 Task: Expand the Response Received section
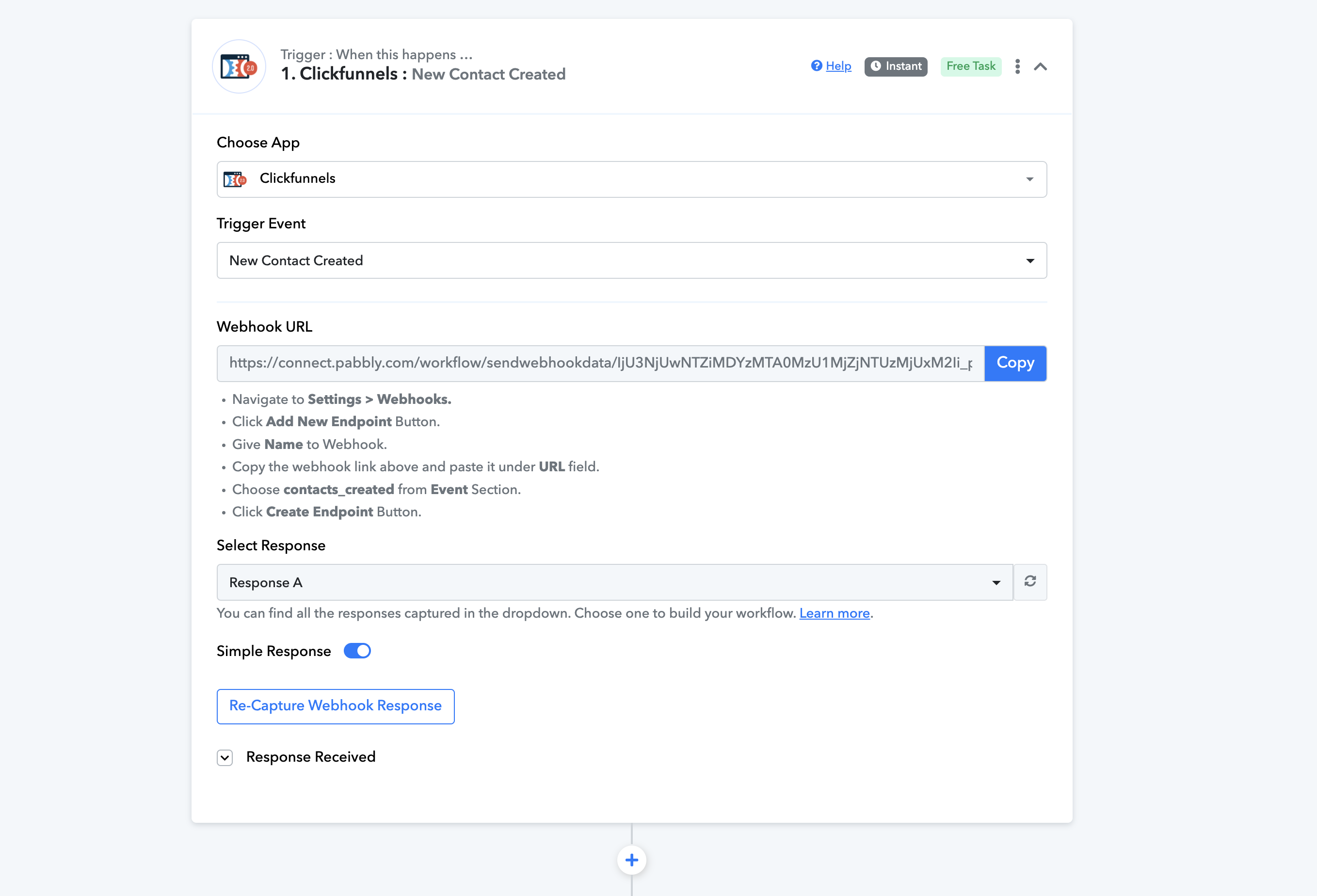[x=225, y=758]
